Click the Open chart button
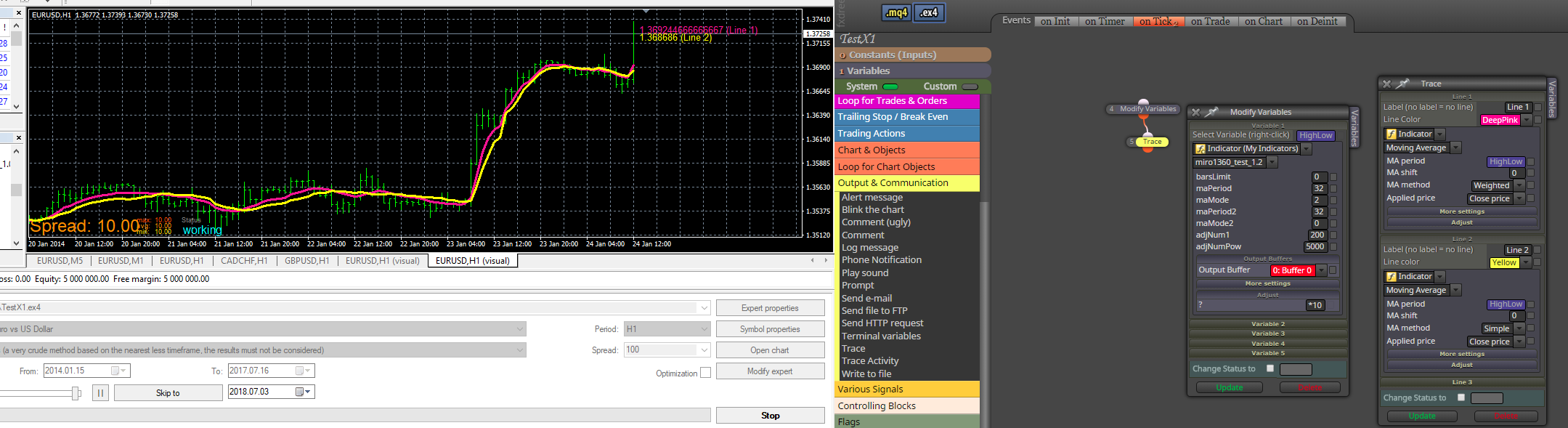Screen dimensions: 1568x428 [x=770, y=350]
